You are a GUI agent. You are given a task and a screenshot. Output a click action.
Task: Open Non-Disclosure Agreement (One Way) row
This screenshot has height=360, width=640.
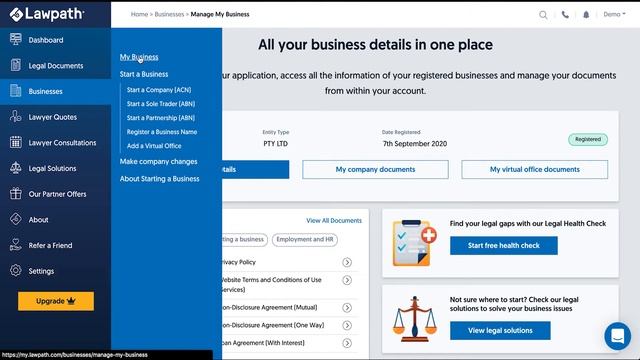click(291, 325)
